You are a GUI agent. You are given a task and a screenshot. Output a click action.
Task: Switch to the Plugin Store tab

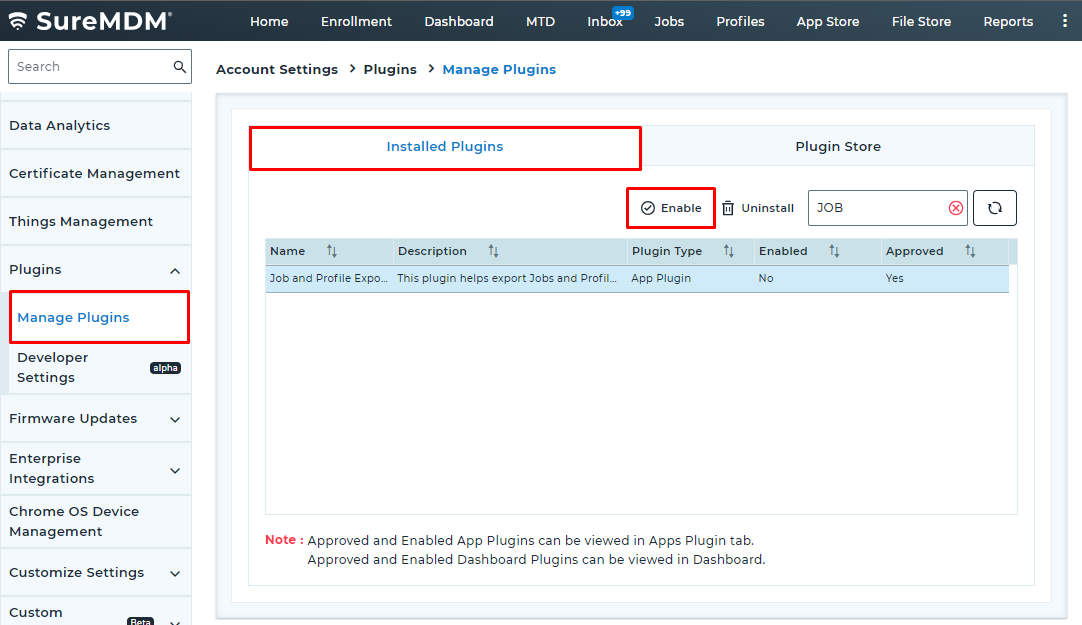pos(838,145)
